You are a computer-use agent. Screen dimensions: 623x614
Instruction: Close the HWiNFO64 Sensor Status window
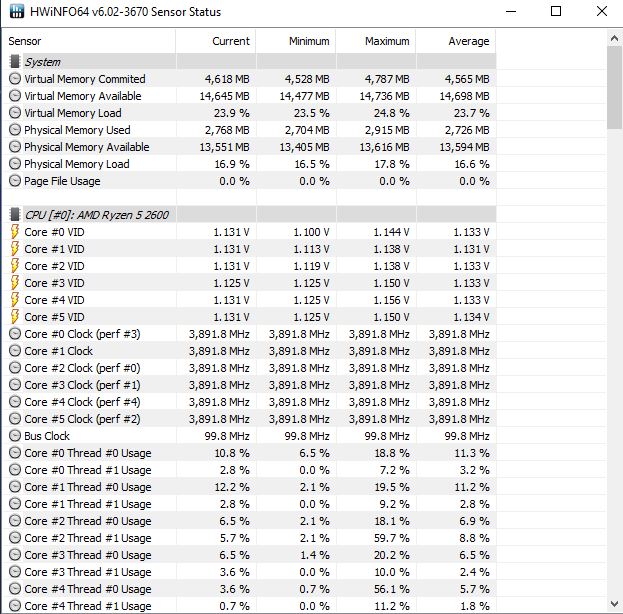pos(602,11)
